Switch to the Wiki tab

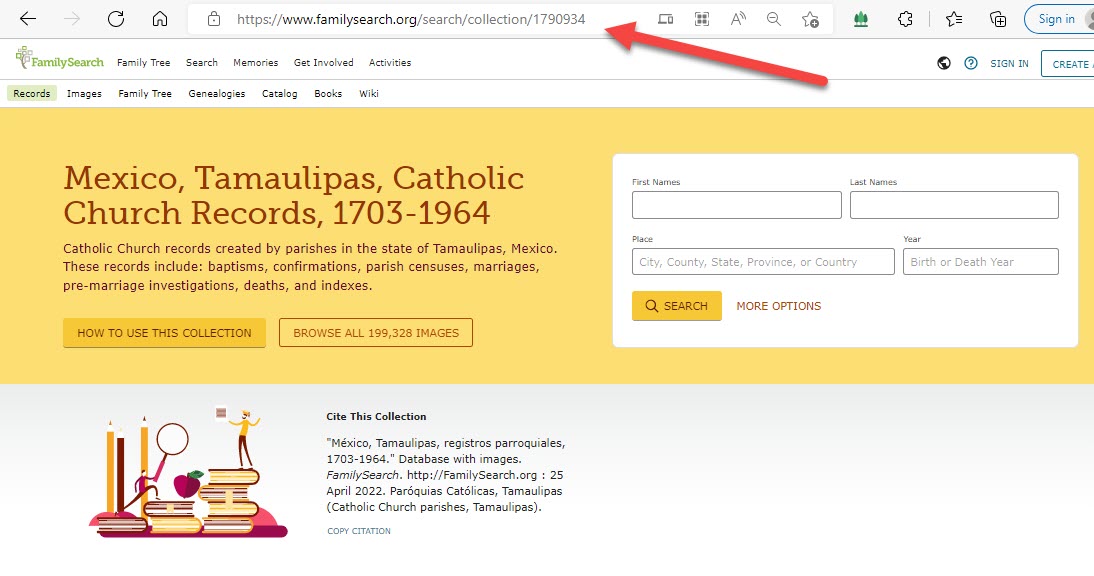tap(369, 93)
